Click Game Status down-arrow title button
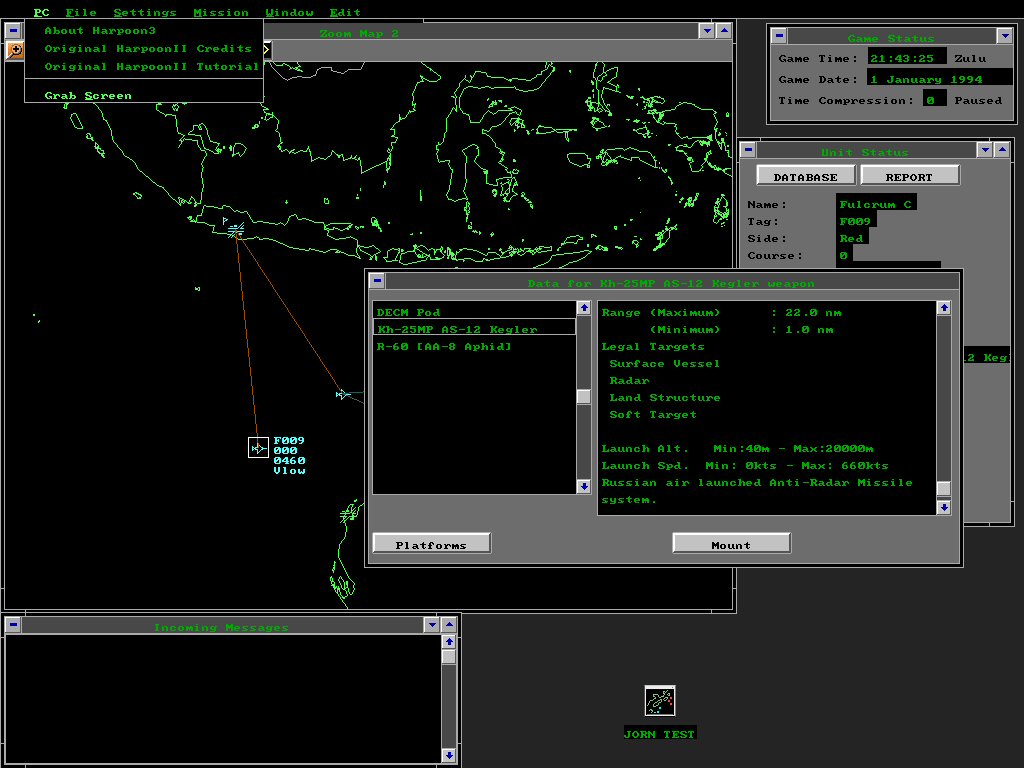Viewport: 1024px width, 768px height. pyautogui.click(x=1004, y=36)
